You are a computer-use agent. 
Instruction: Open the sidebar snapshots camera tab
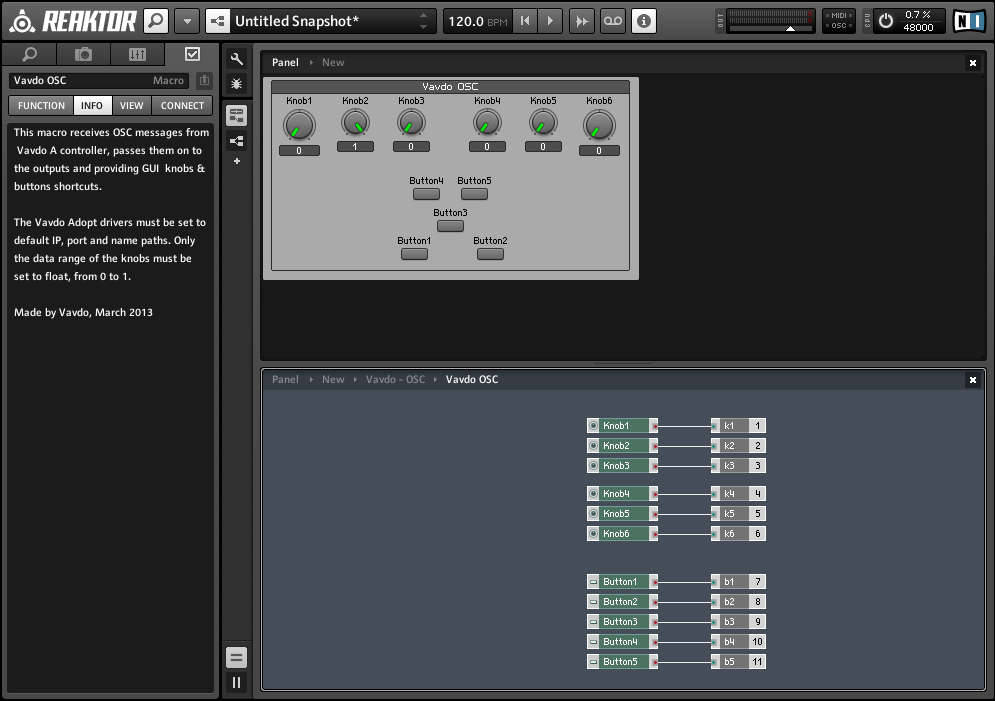83,55
